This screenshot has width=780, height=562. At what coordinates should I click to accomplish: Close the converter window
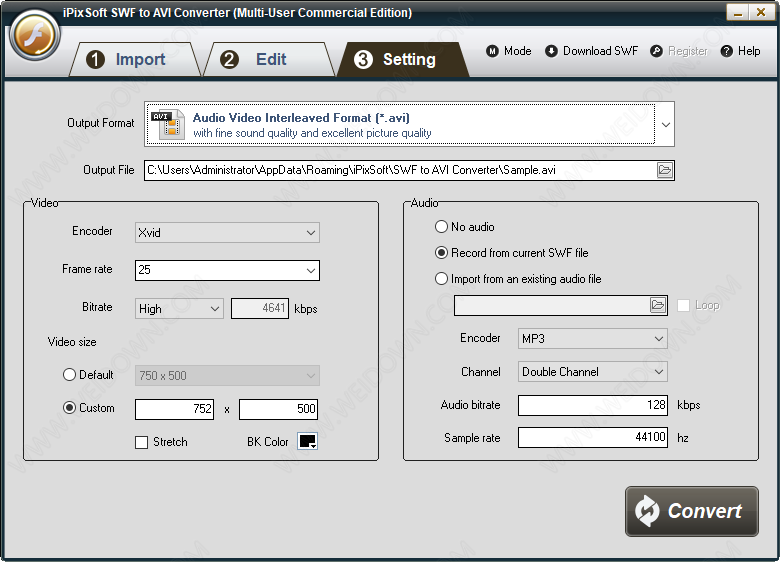pos(761,12)
